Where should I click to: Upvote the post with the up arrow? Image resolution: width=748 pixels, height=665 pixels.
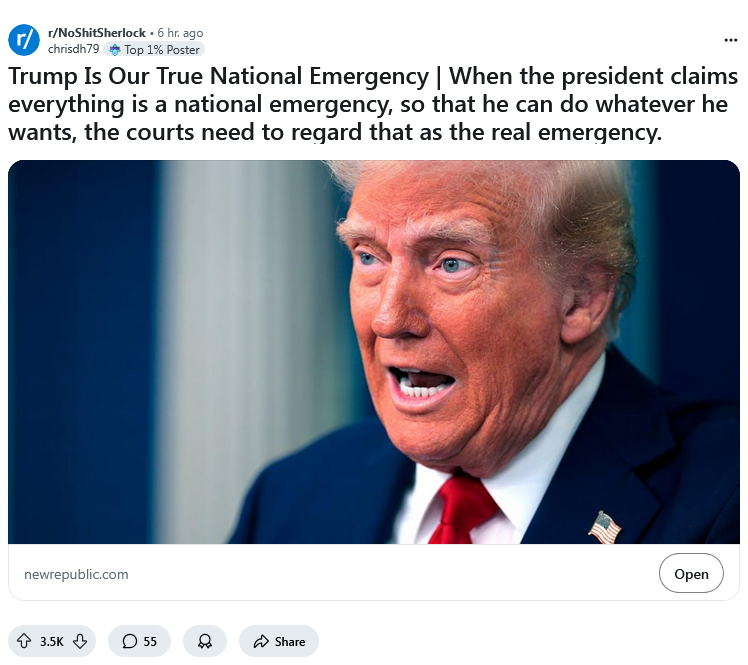coord(24,641)
